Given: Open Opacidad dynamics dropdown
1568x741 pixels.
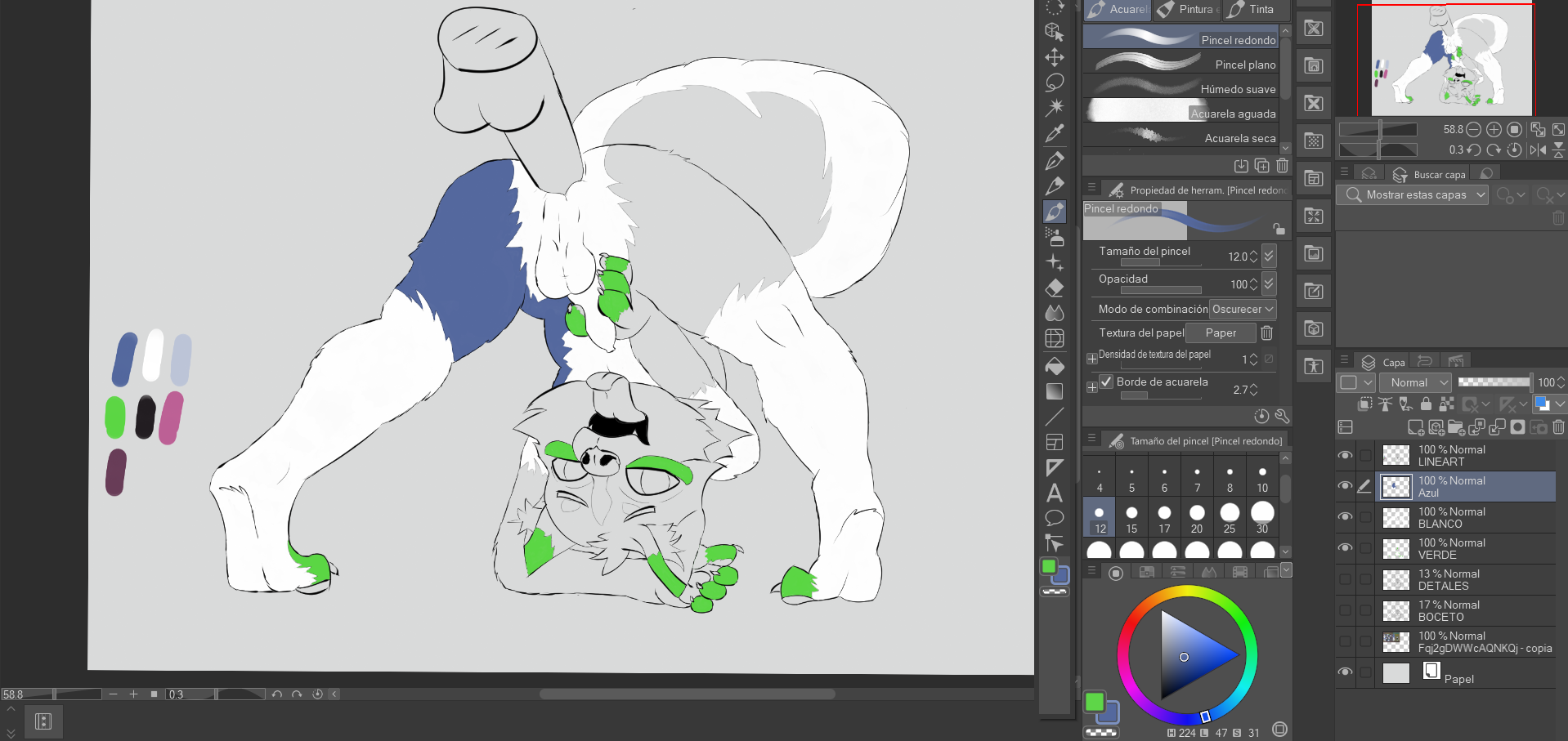Looking at the screenshot, I should click(x=1269, y=284).
